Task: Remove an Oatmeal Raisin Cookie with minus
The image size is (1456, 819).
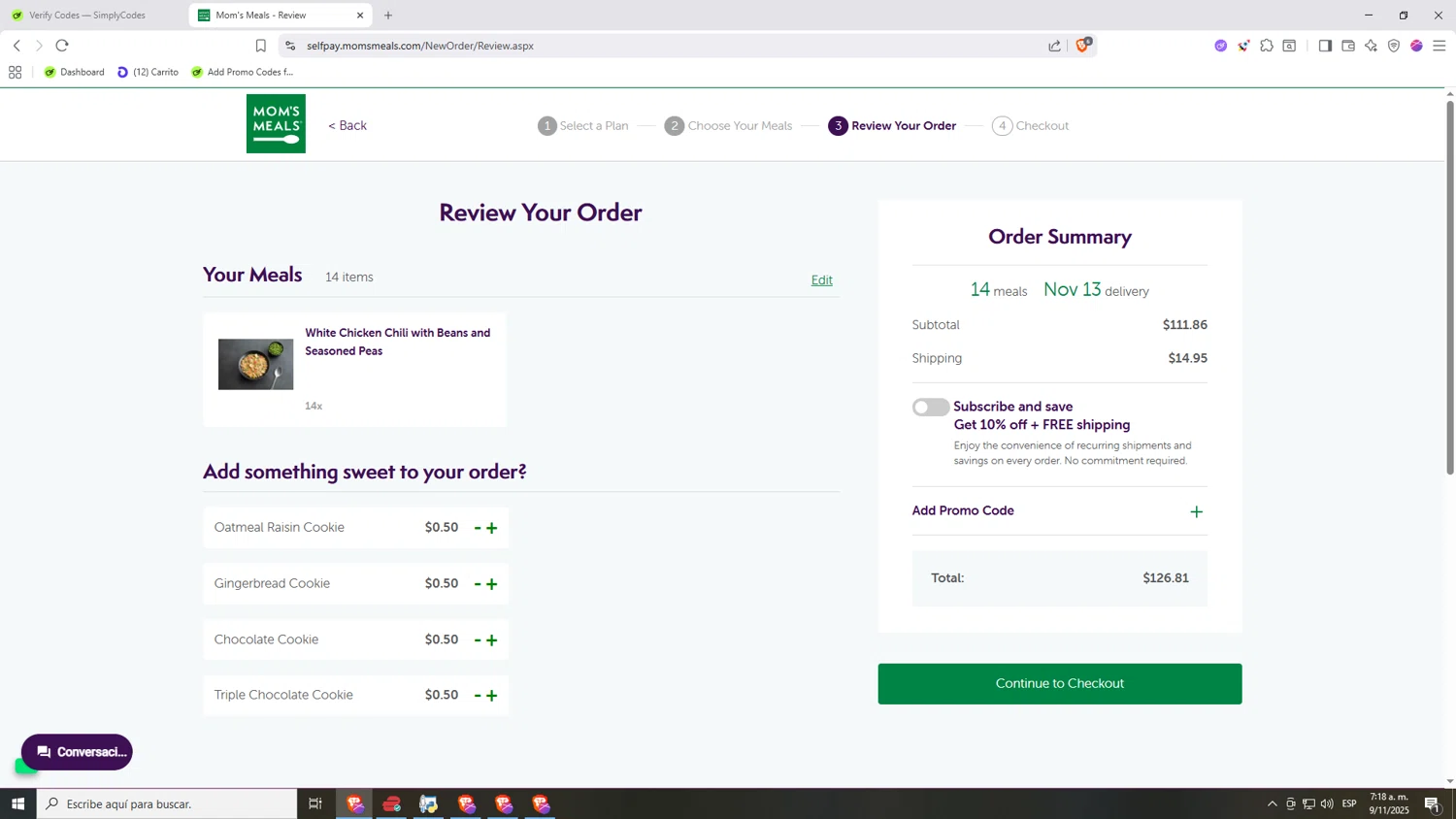Action: 478,528
